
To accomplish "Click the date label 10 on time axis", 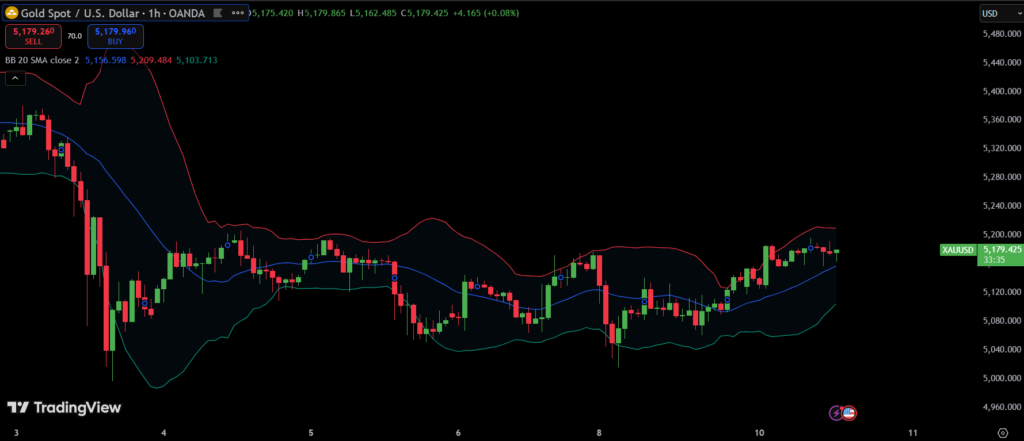I will tap(759, 433).
